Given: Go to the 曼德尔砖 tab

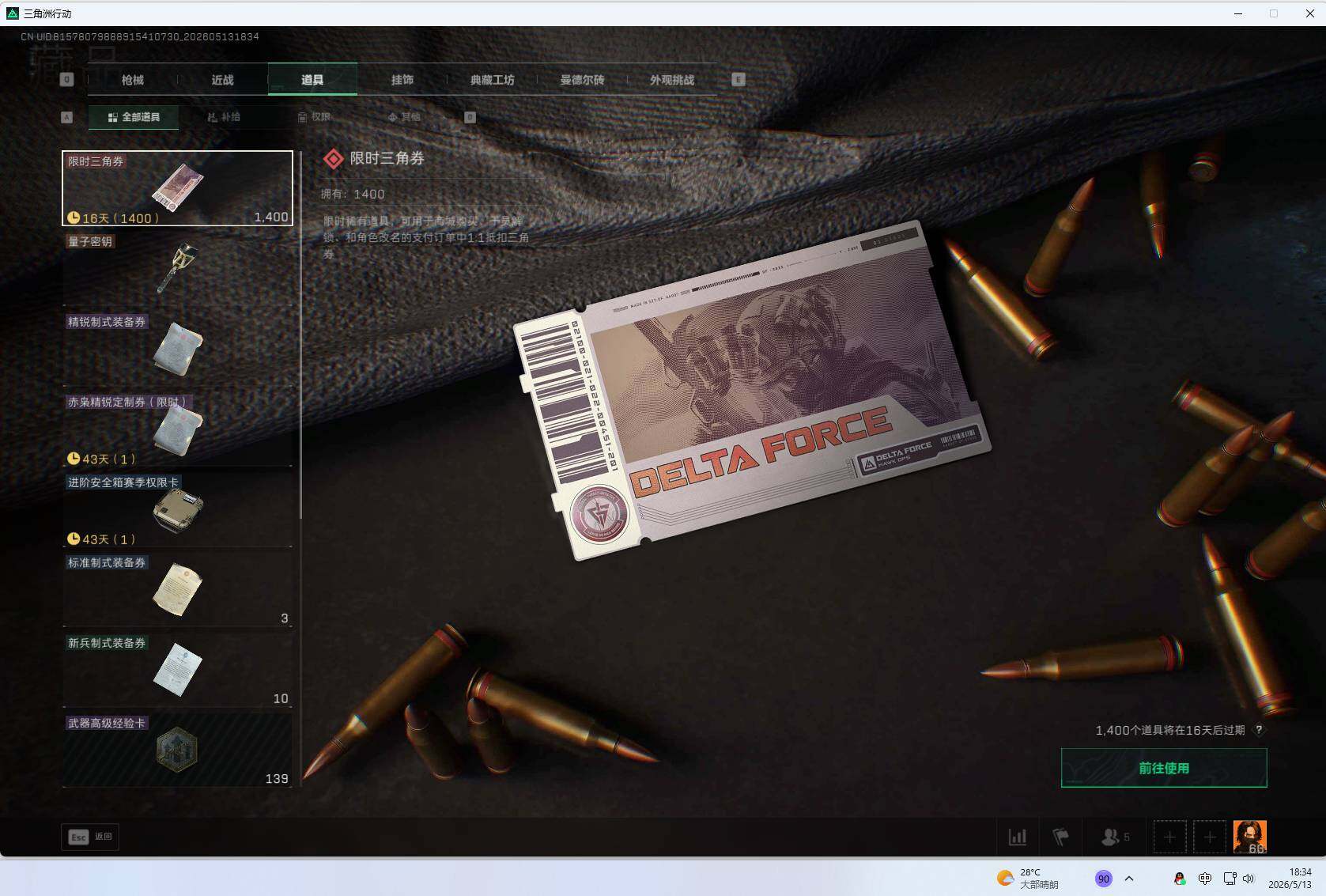Looking at the screenshot, I should pos(582,80).
